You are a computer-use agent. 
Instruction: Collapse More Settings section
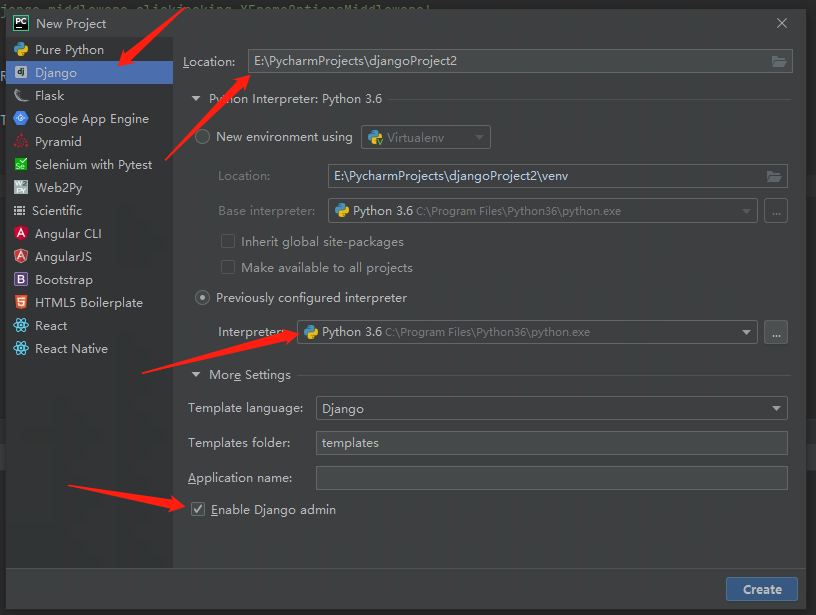click(x=196, y=375)
